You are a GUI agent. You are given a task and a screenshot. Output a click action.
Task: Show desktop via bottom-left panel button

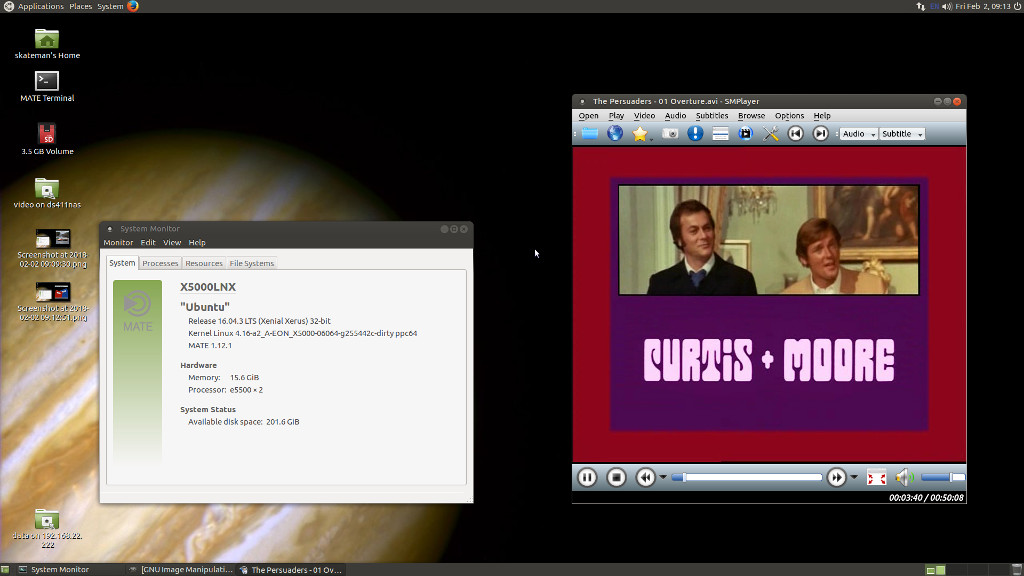5,569
